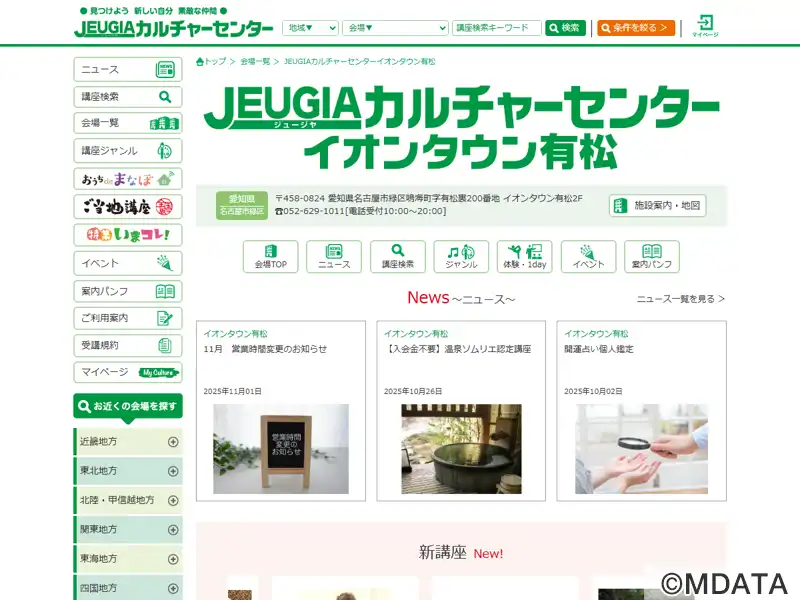The height and width of the screenshot is (600, 800).
Task: Open 案内パンフ in the left sidebar
Action: pyautogui.click(x=128, y=291)
